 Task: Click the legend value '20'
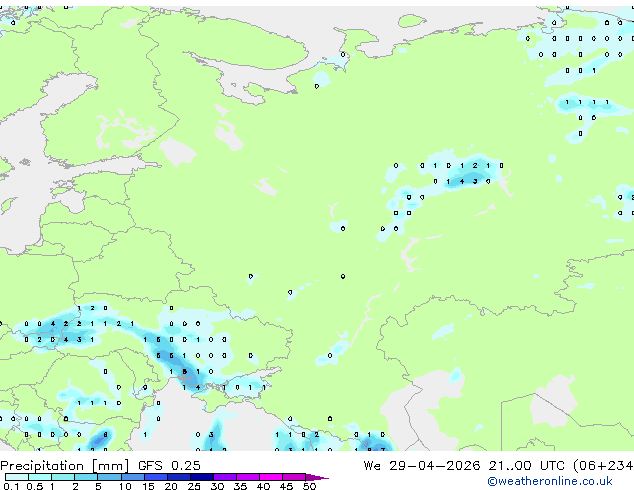(x=171, y=486)
